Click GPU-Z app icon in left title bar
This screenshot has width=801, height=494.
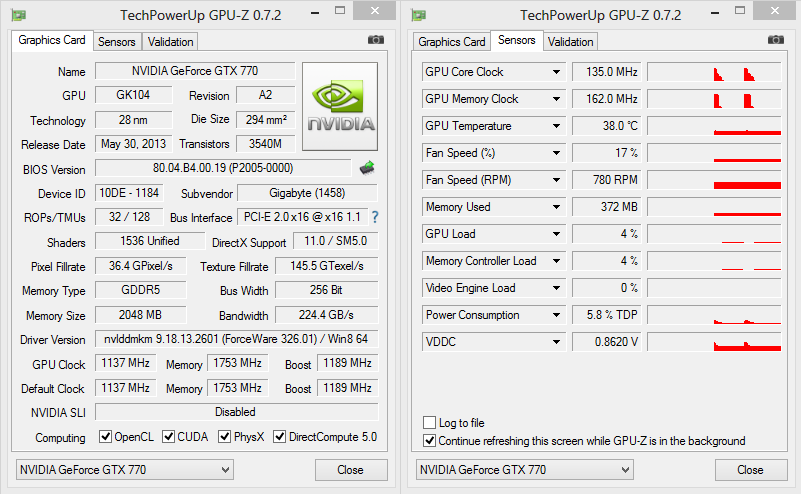[x=19, y=15]
